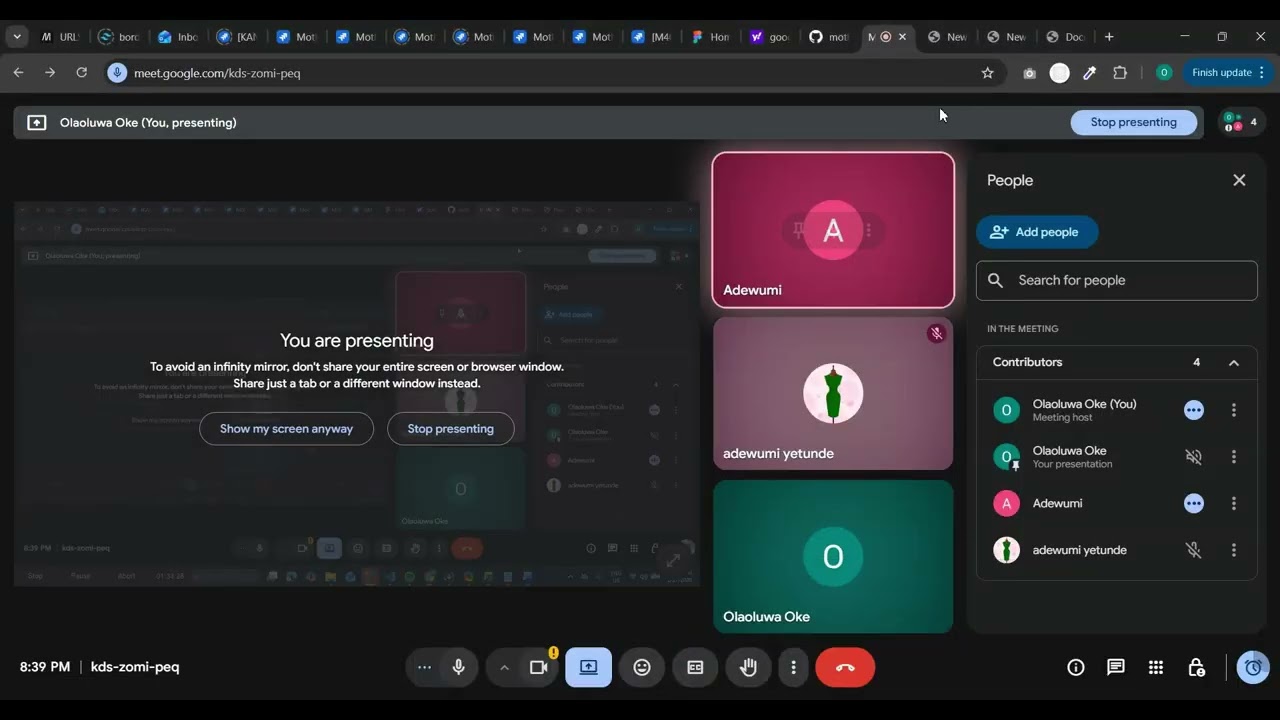This screenshot has width=1280, height=720.
Task: Open the activities grid icon
Action: (1156, 667)
